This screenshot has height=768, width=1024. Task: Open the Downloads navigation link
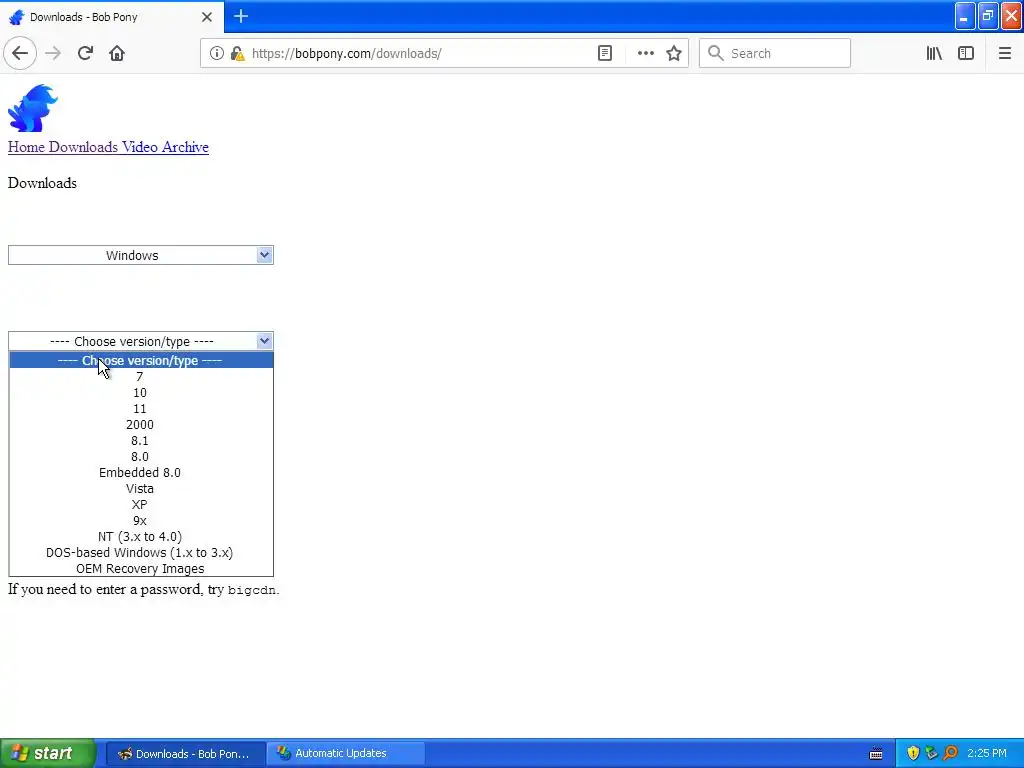[83, 147]
